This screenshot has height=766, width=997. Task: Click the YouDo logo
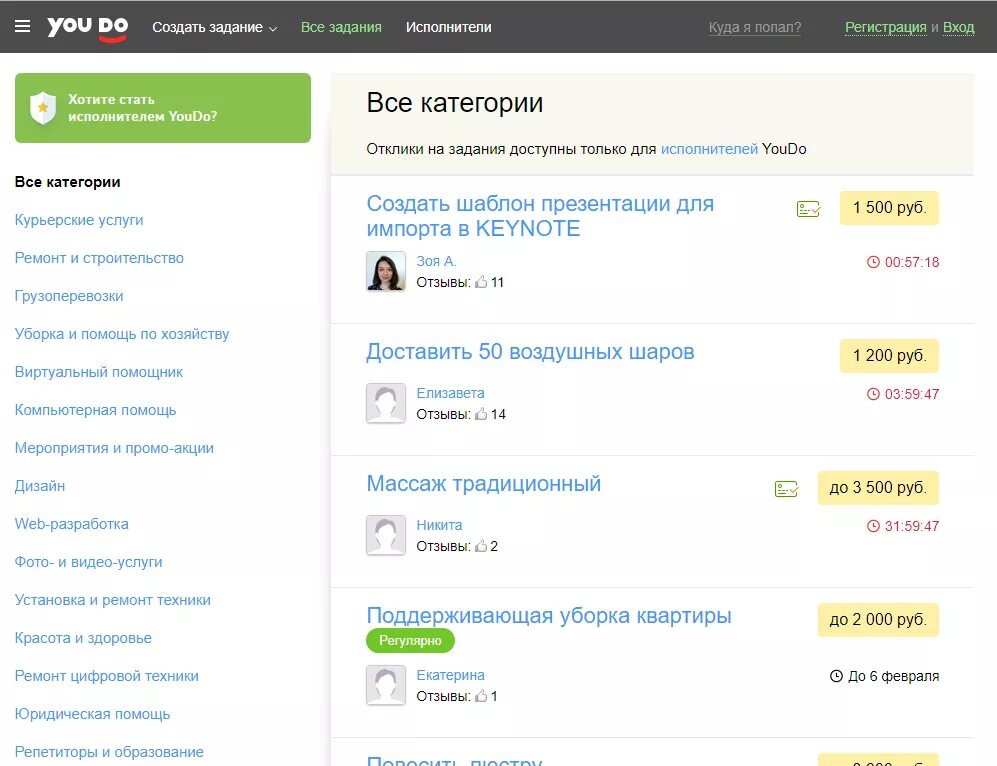click(88, 28)
